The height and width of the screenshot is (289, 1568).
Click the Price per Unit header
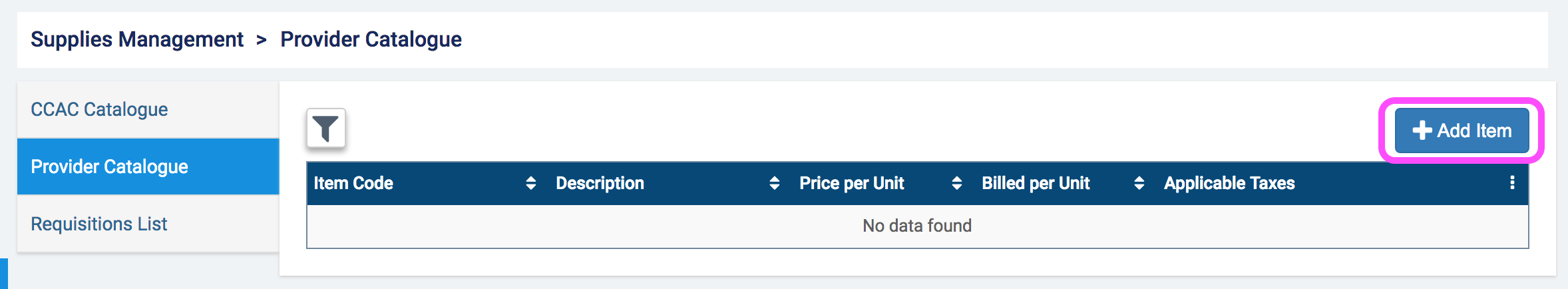[851, 183]
